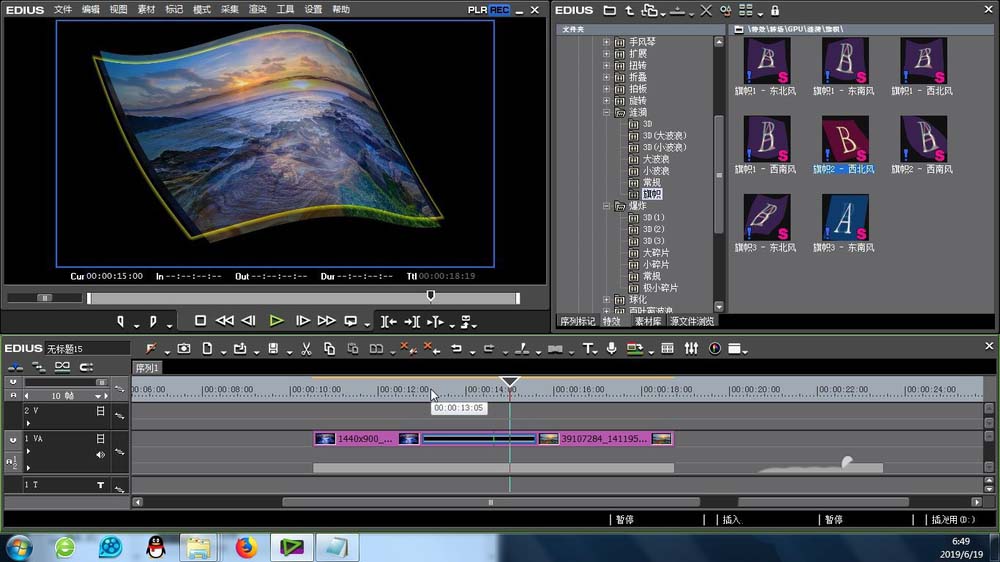Click the add cut point icon
The image size is (1000, 562).
(522, 348)
